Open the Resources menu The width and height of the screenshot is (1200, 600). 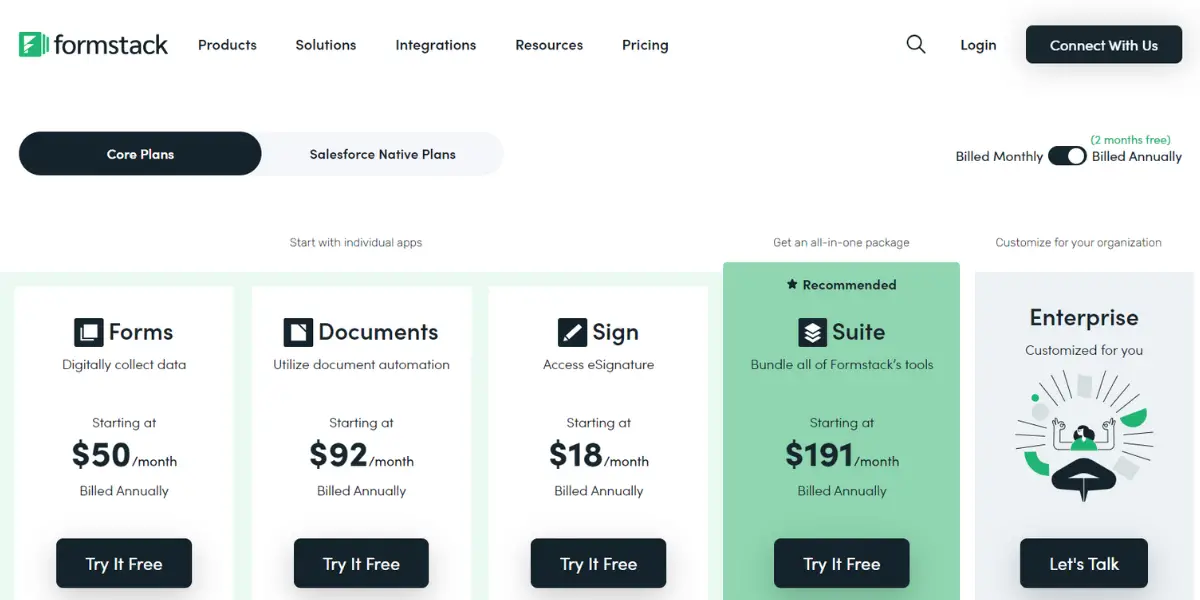point(549,45)
